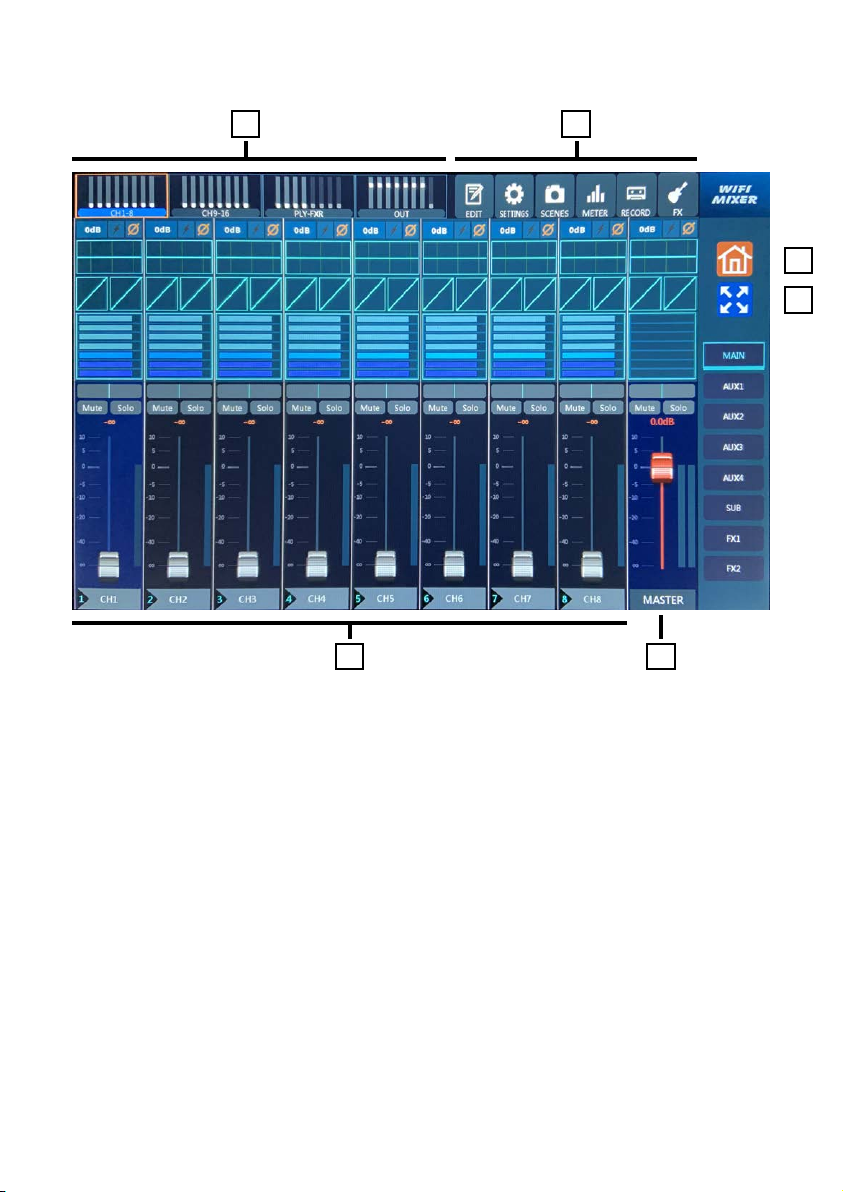Screen dimensions: 843x1192
Task: Toggle phase invert on CH5
Action: pyautogui.click(x=410, y=229)
